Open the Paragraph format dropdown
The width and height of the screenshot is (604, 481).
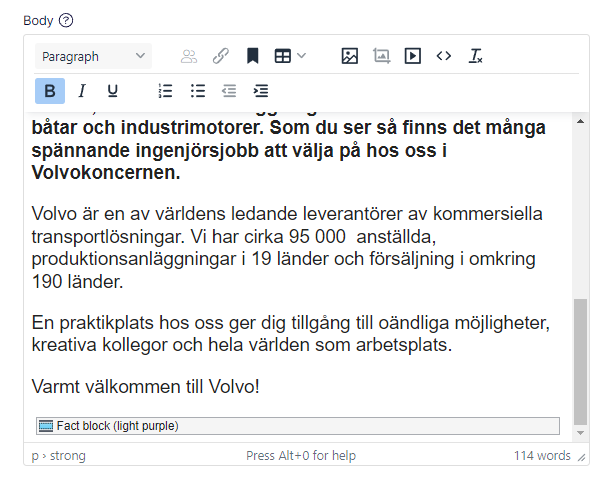[x=92, y=57]
